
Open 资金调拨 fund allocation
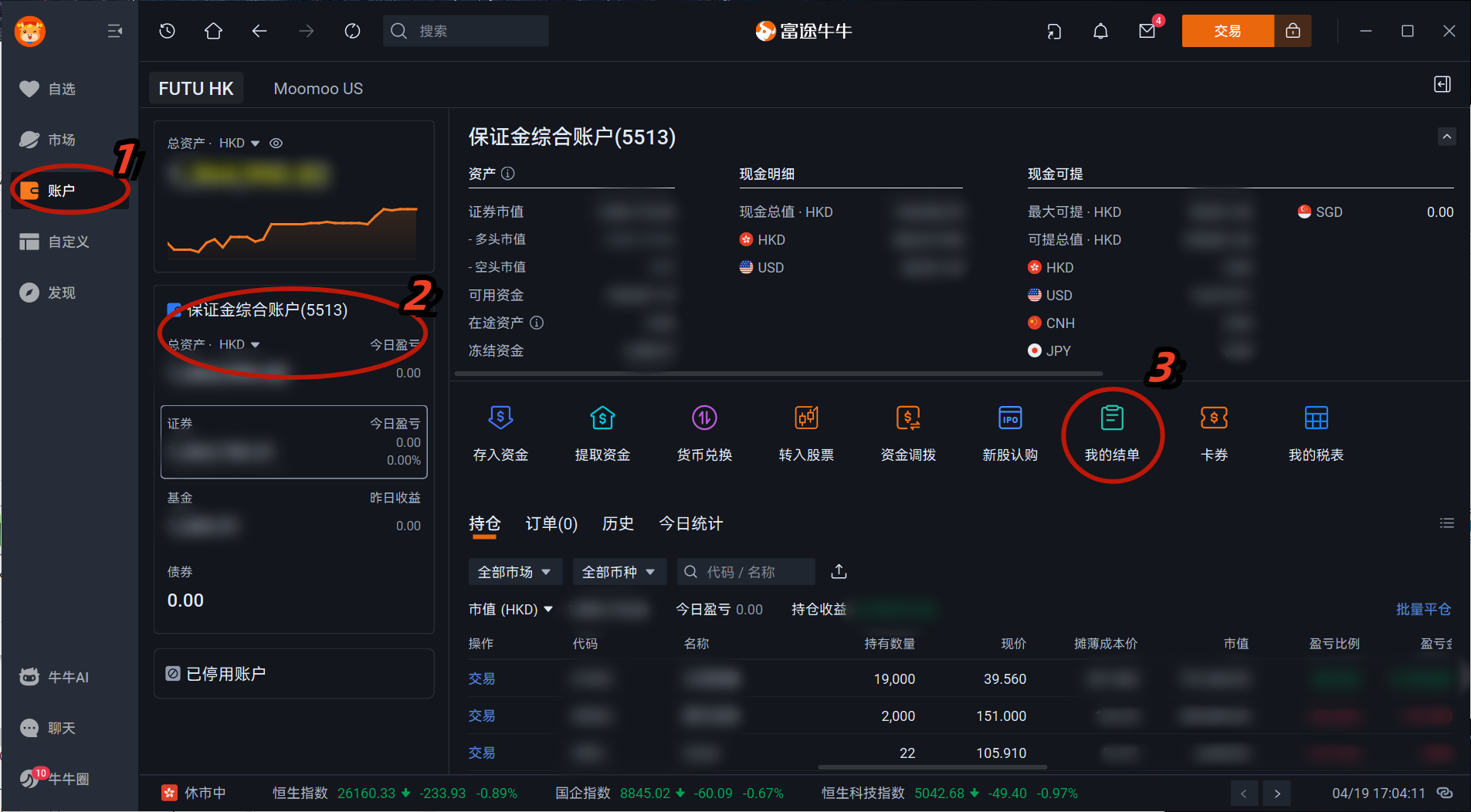(x=908, y=434)
